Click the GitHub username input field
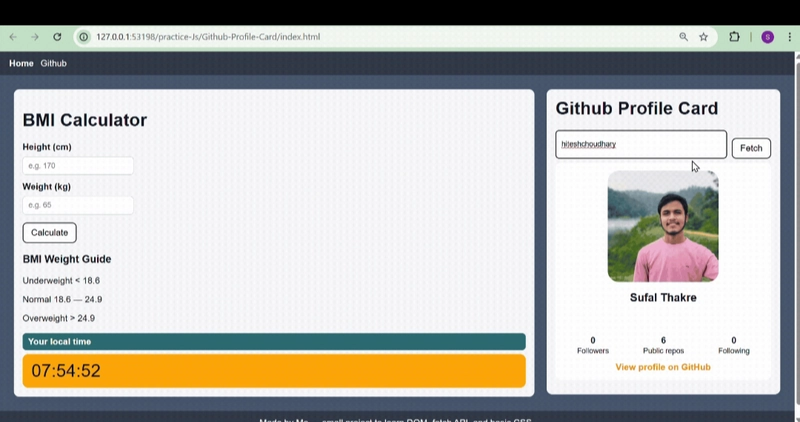 [x=641, y=145]
